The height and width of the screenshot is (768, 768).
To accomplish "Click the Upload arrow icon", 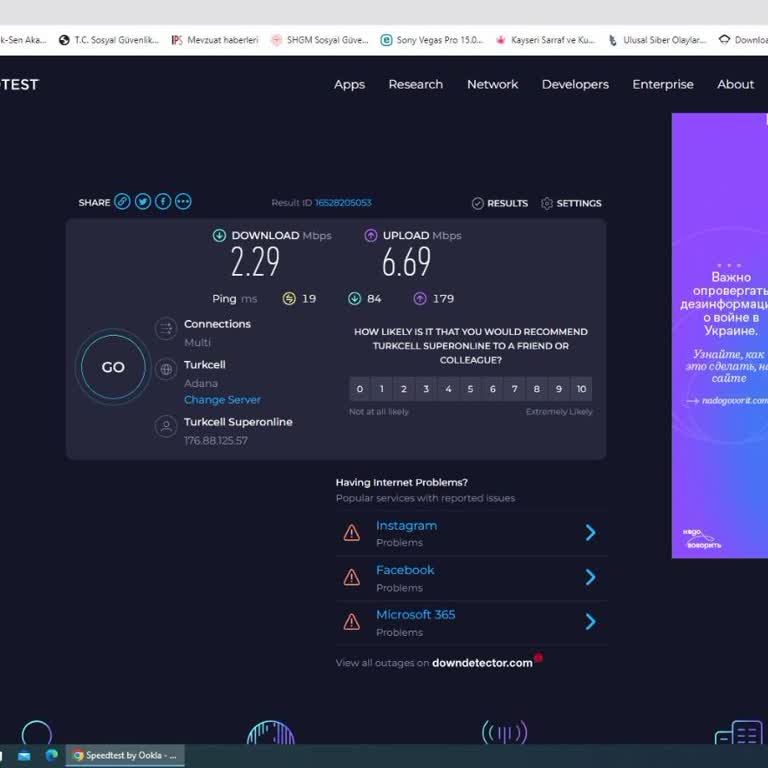I will pyautogui.click(x=371, y=236).
